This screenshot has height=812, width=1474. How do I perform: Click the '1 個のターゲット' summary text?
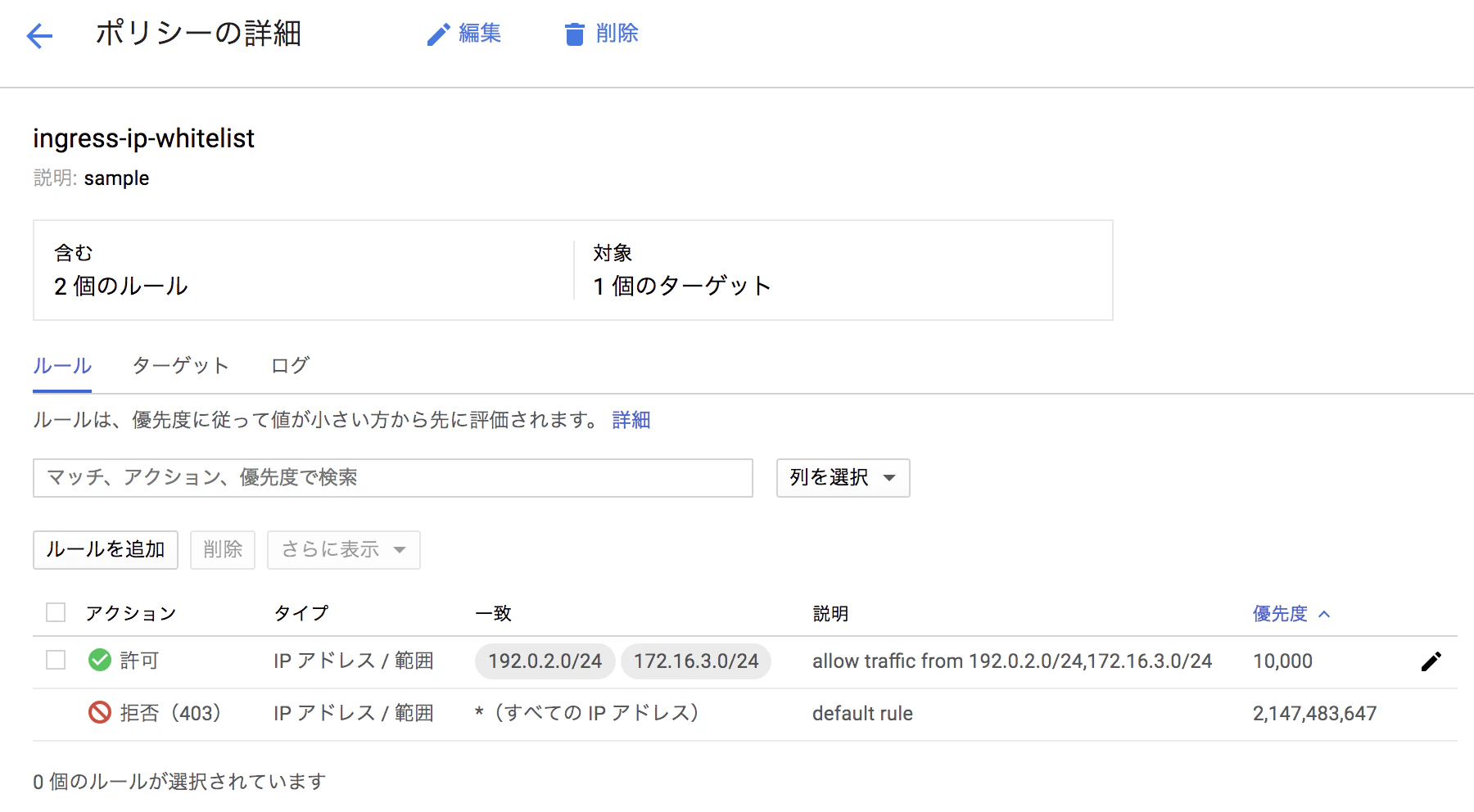pos(681,286)
